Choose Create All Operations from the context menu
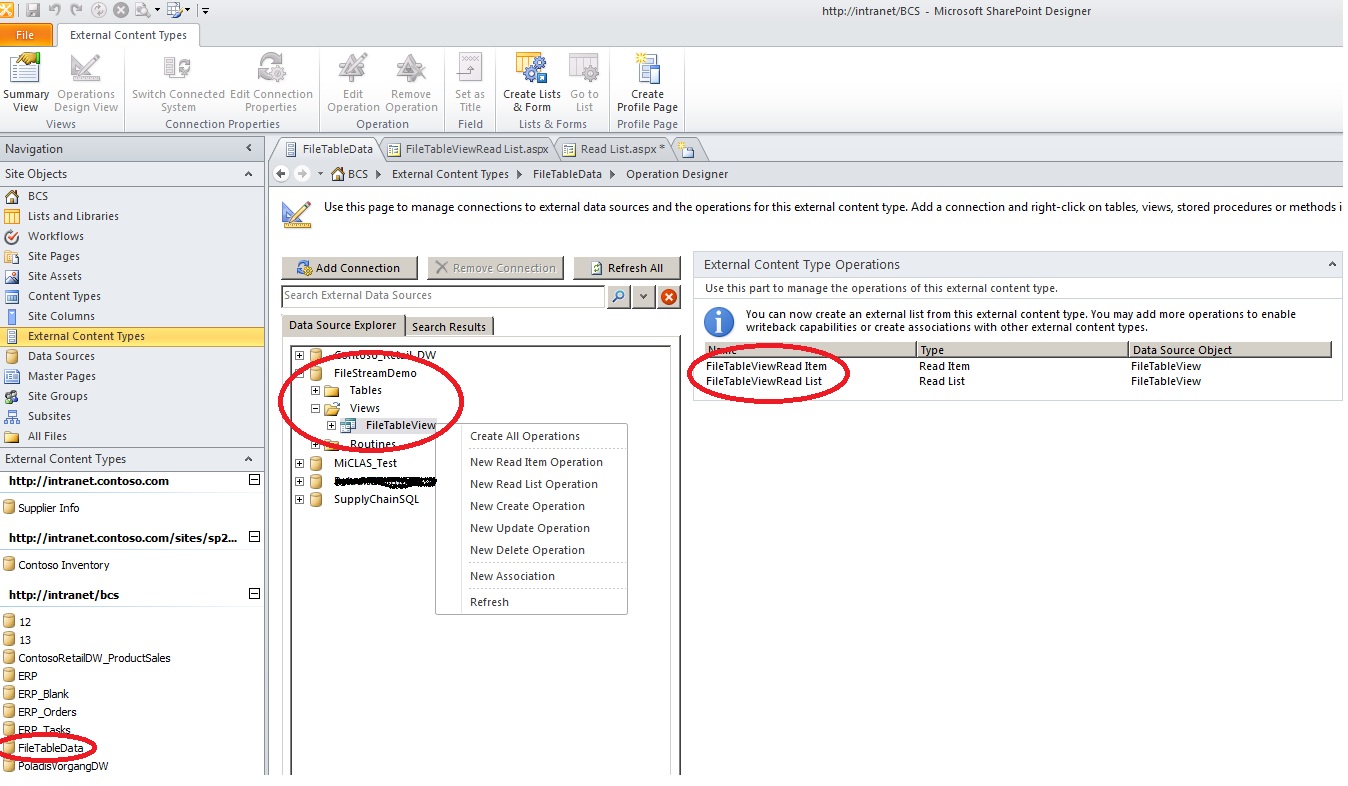Image resolution: width=1348 pixels, height=786 pixels. pos(525,436)
